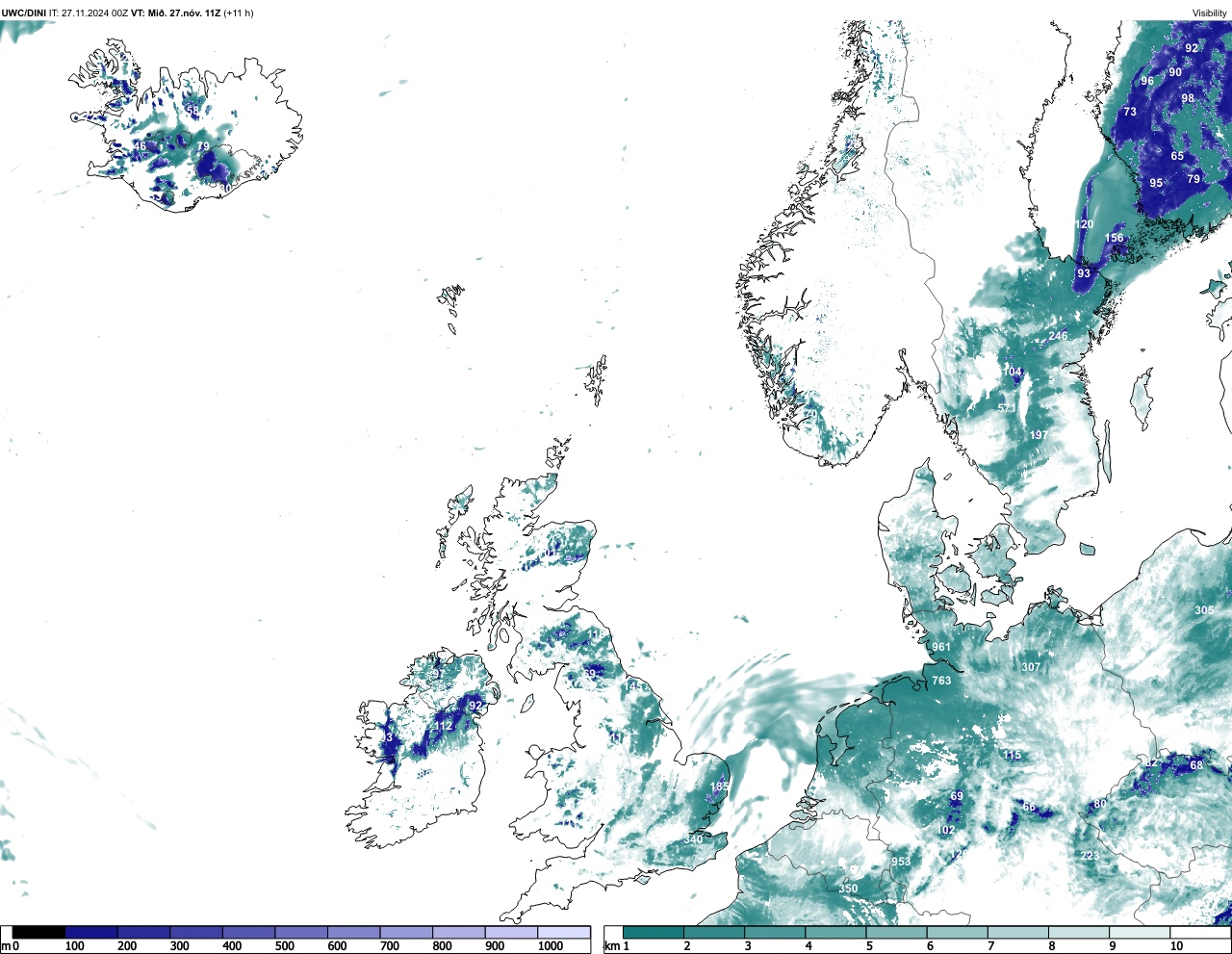This screenshot has height=954, width=1232.
Task: Click the '96' value in northern Finland
Action: (x=1147, y=82)
